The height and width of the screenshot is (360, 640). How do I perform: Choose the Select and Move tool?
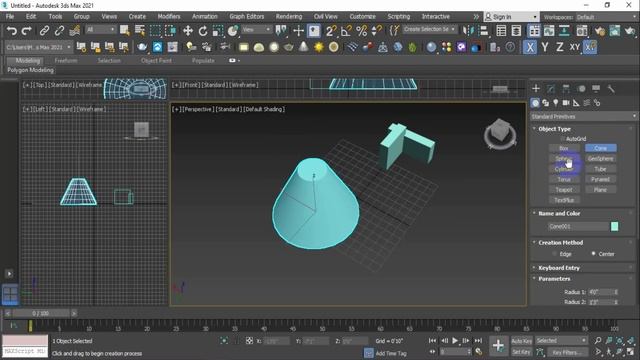click(x=187, y=31)
